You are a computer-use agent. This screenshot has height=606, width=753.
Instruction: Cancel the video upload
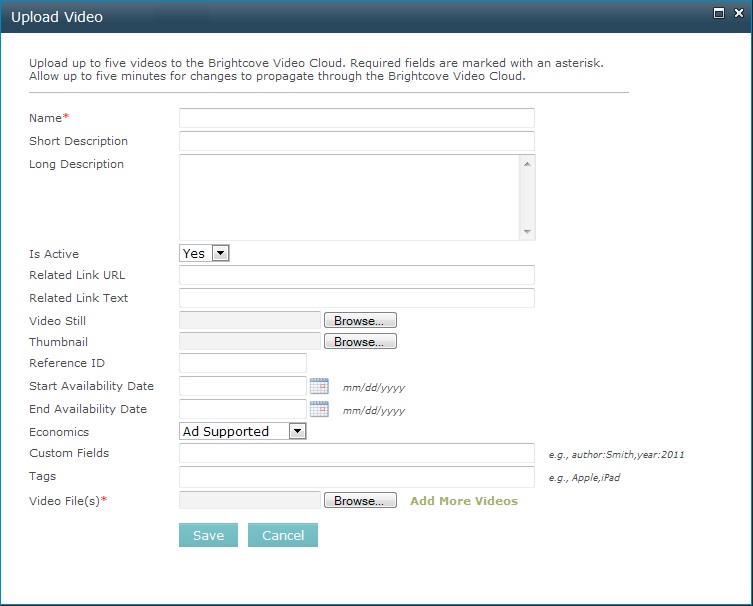coord(283,535)
